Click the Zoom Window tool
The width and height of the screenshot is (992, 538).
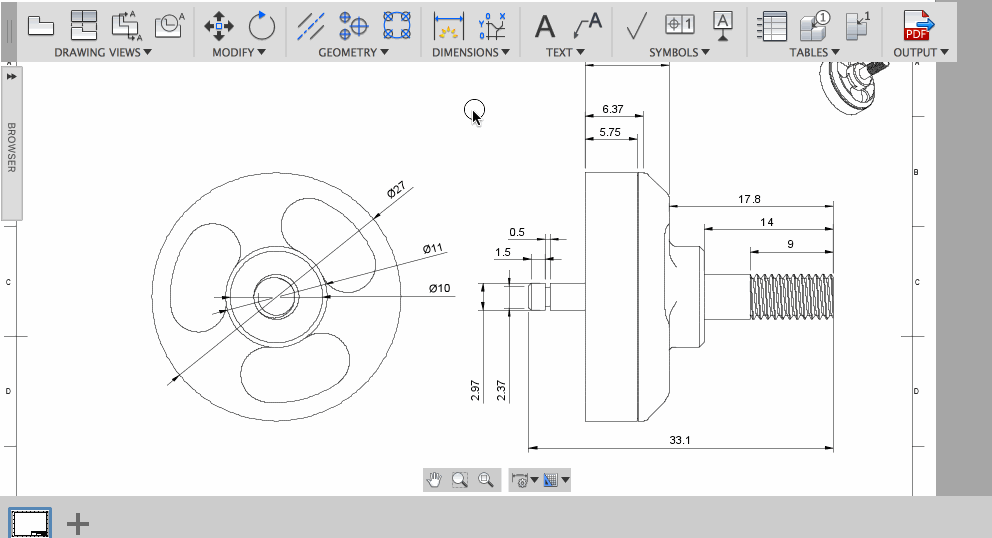tap(460, 480)
